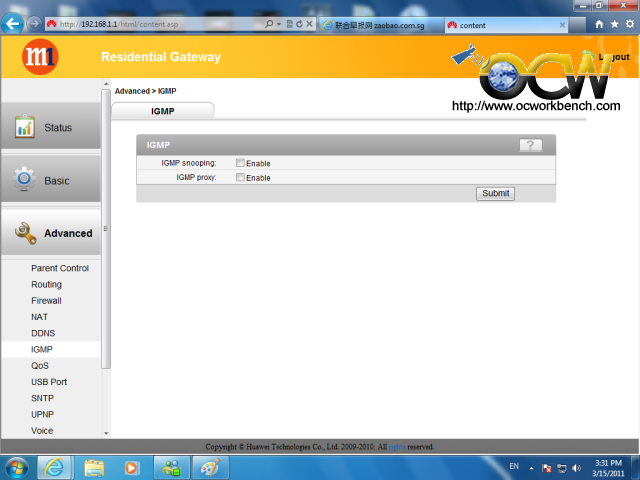640x480 pixels.
Task: Enable IGMP proxy checkbox
Action: tap(240, 177)
